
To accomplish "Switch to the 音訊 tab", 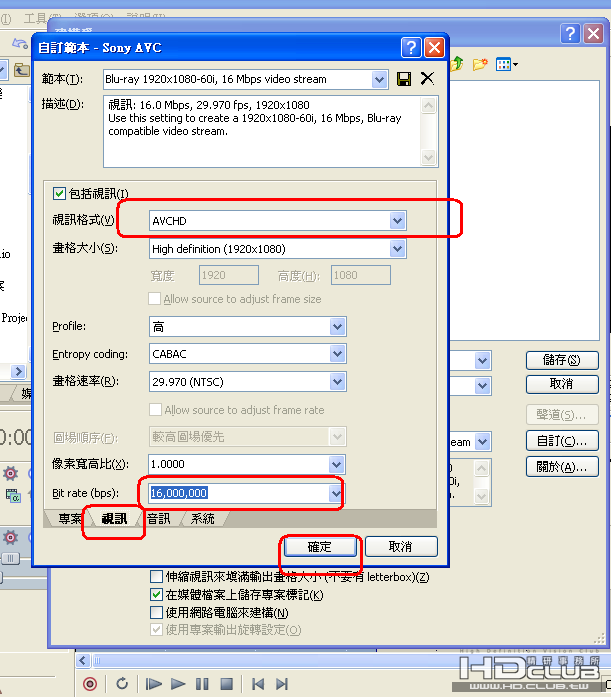I will [159, 519].
